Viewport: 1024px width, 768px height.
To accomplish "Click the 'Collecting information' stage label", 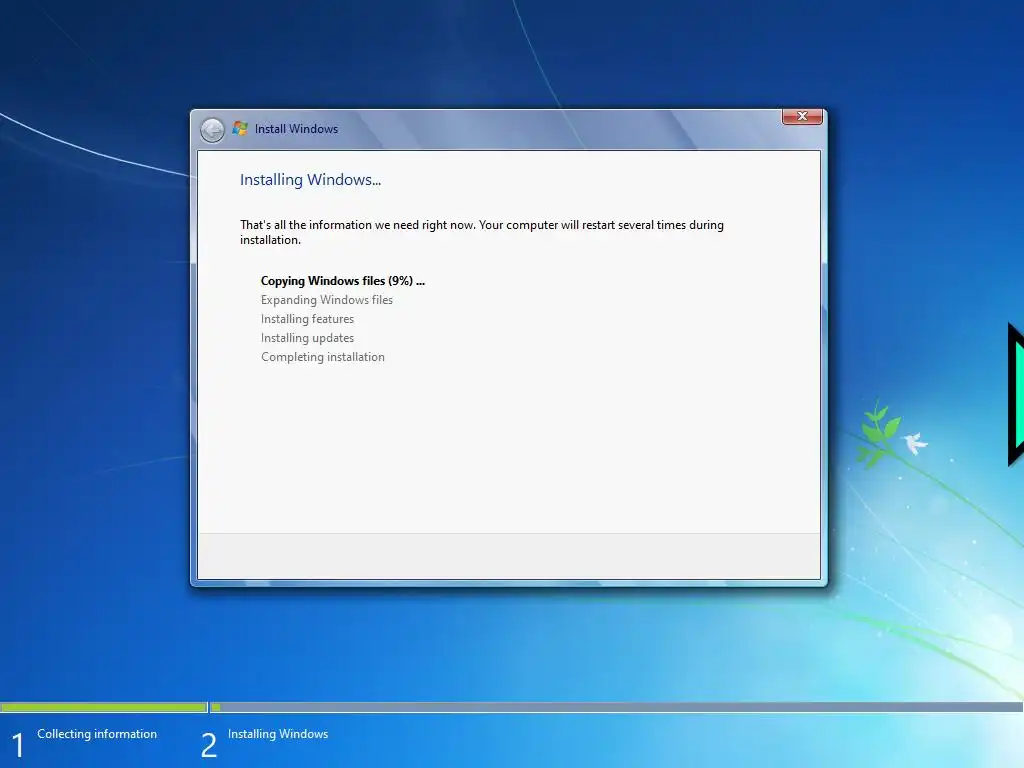I will pyautogui.click(x=97, y=734).
